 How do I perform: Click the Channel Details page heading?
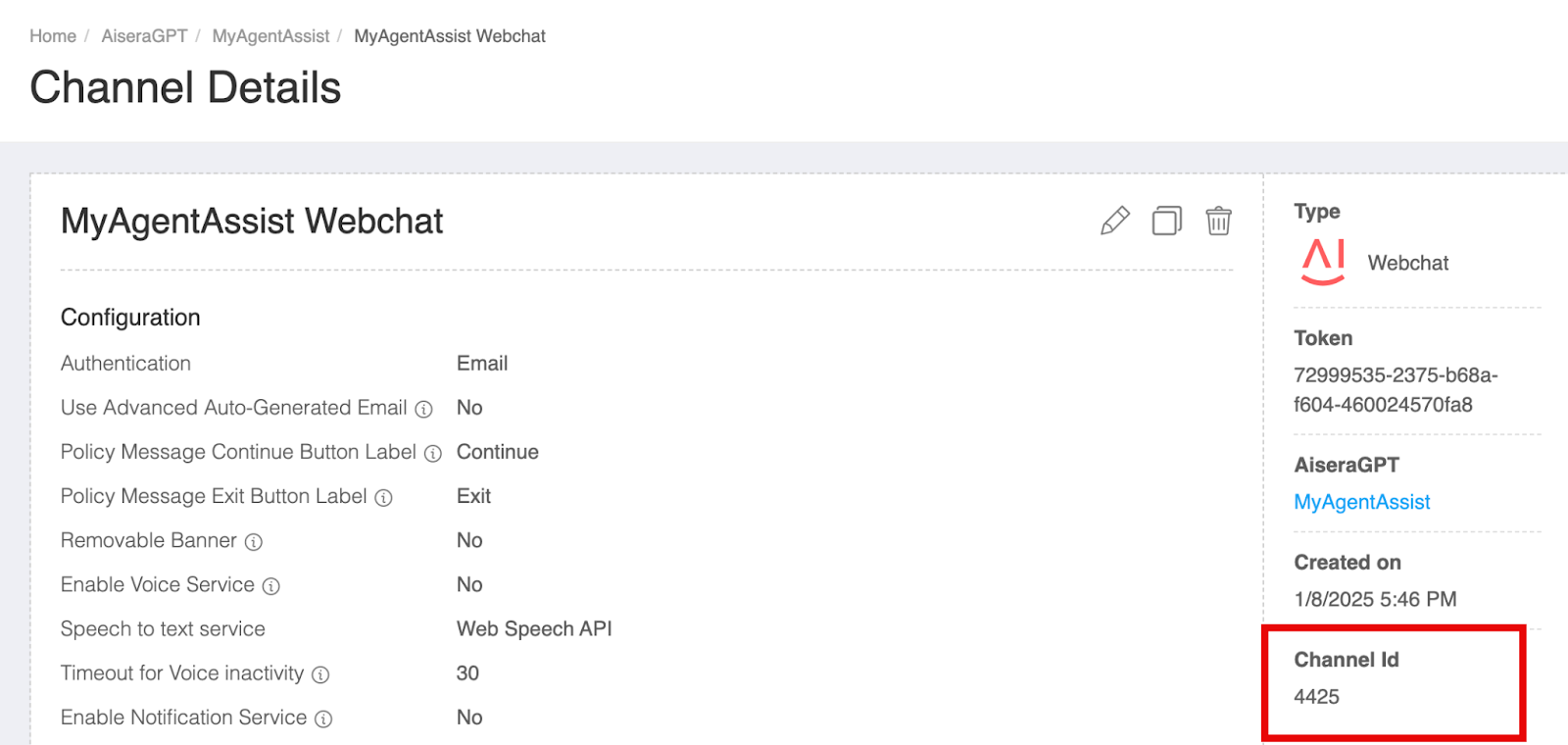coord(185,87)
